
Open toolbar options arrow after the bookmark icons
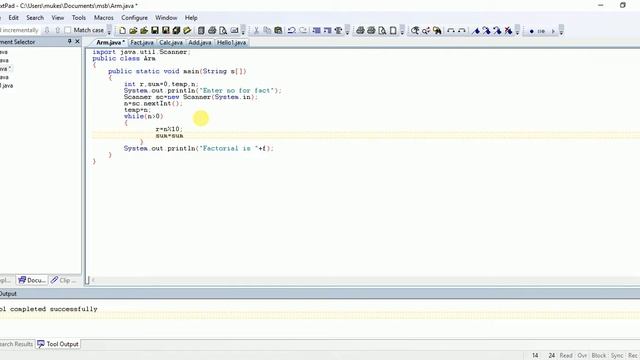click(517, 31)
